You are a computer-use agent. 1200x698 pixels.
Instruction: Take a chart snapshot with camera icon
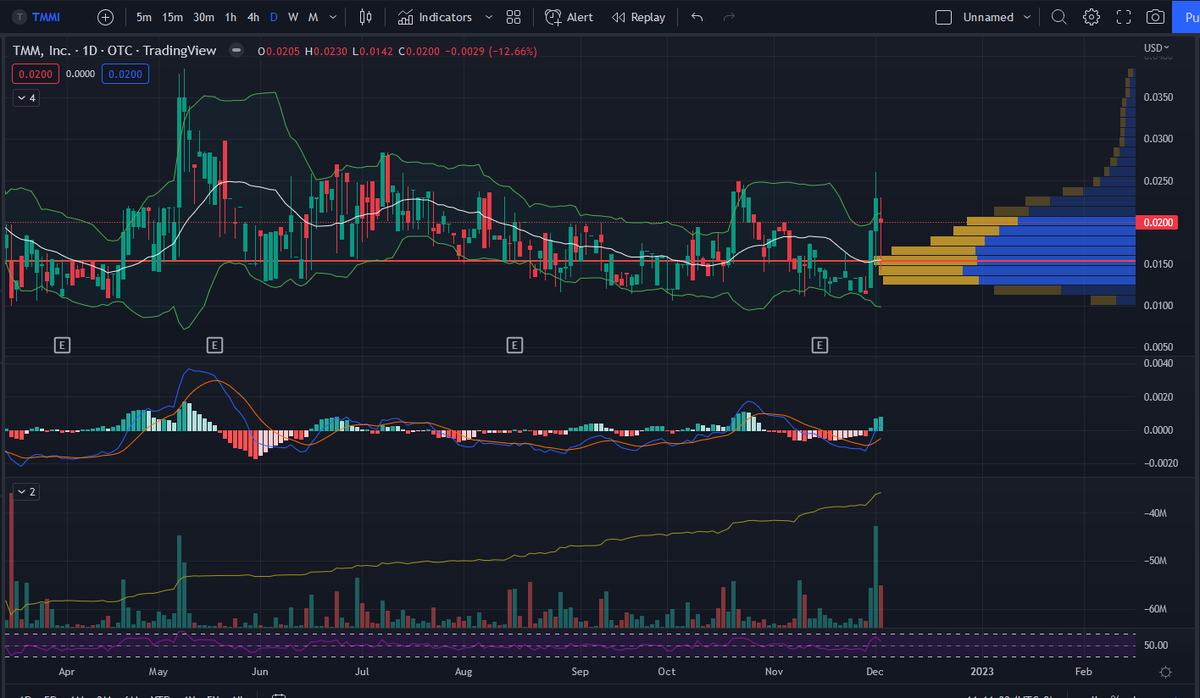[x=1155, y=17]
